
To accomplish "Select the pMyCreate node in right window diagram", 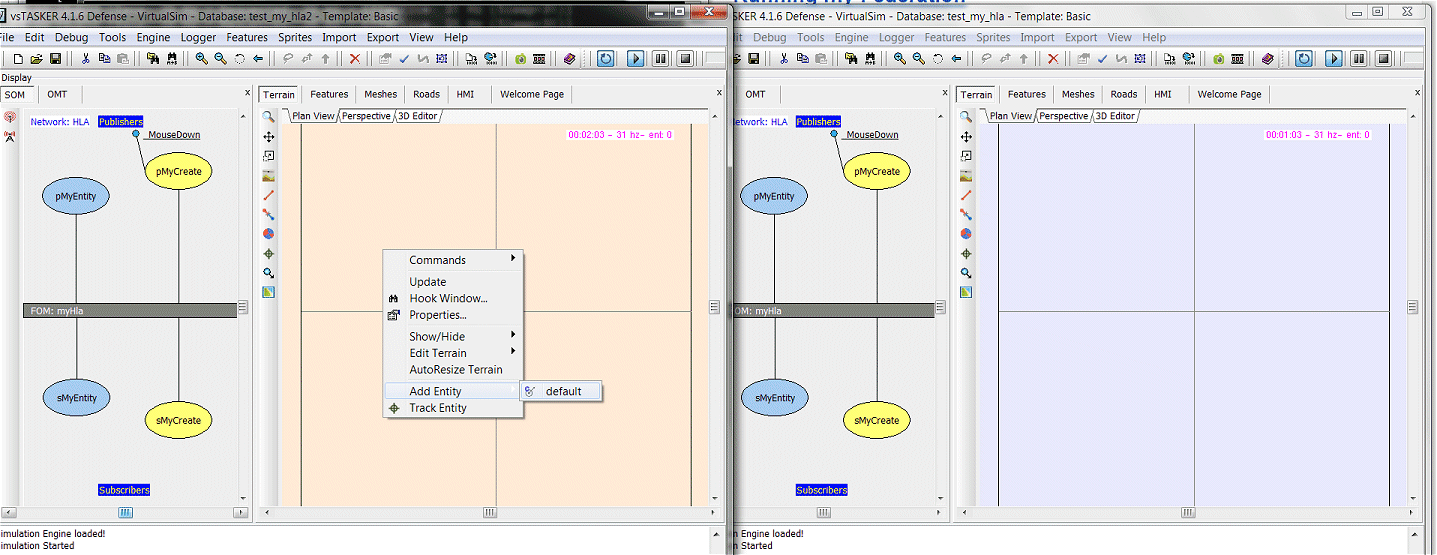I will (x=877, y=171).
